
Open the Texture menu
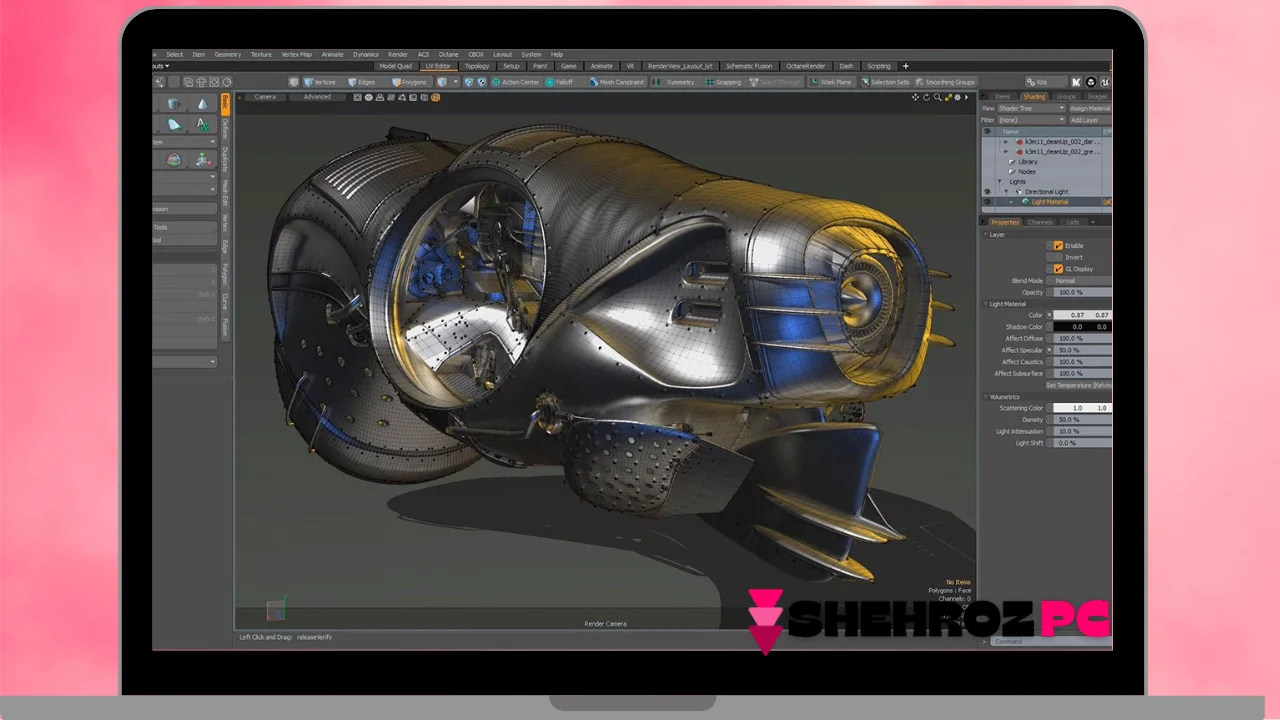point(261,54)
